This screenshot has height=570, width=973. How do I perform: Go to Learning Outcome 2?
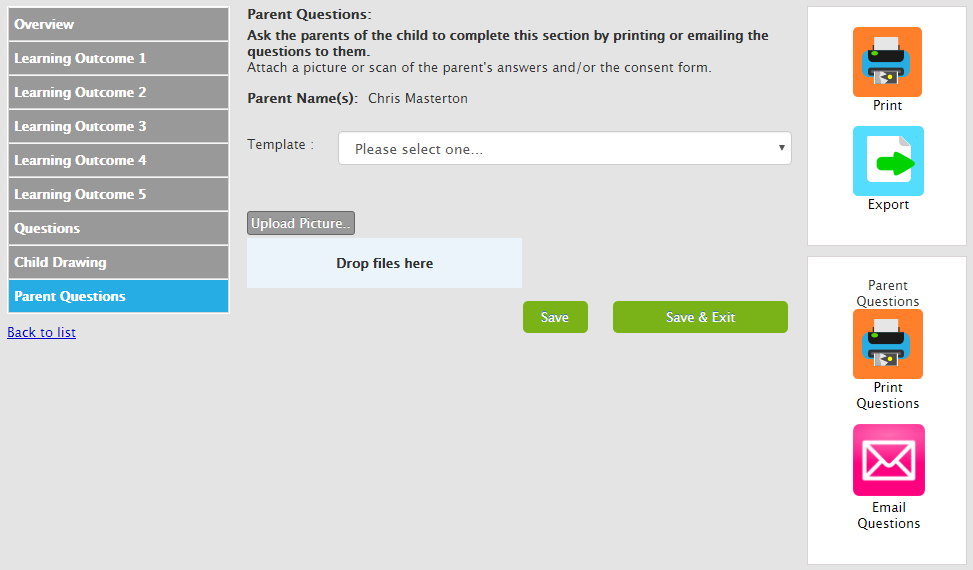(118, 92)
